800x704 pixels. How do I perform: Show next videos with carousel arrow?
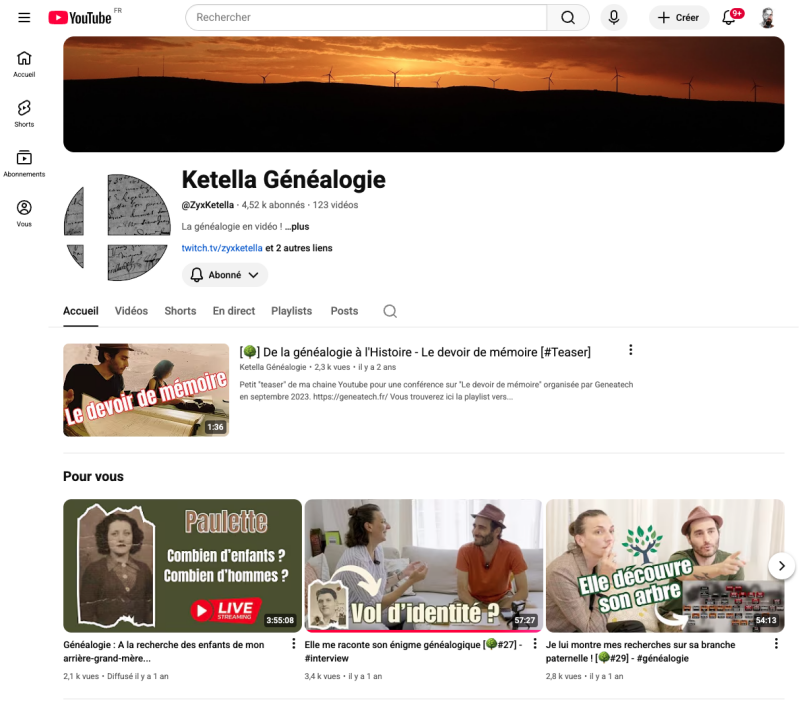[781, 566]
